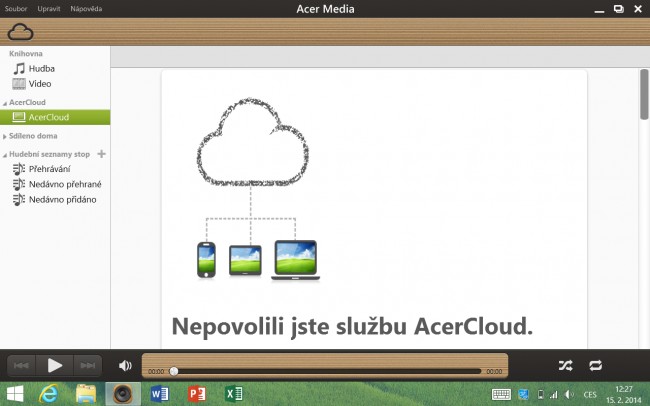Add a new playlist with plus icon
Image resolution: width=650 pixels, height=406 pixels.
pyautogui.click(x=102, y=154)
